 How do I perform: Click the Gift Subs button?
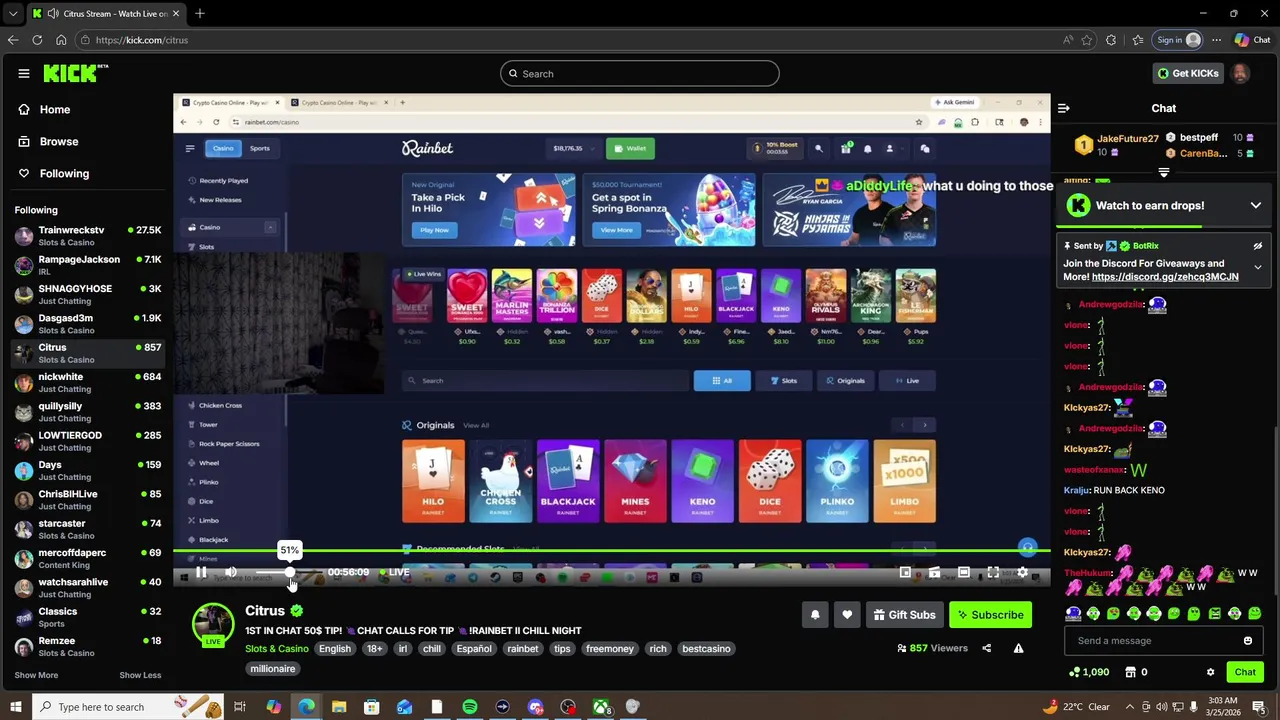pyautogui.click(x=904, y=615)
